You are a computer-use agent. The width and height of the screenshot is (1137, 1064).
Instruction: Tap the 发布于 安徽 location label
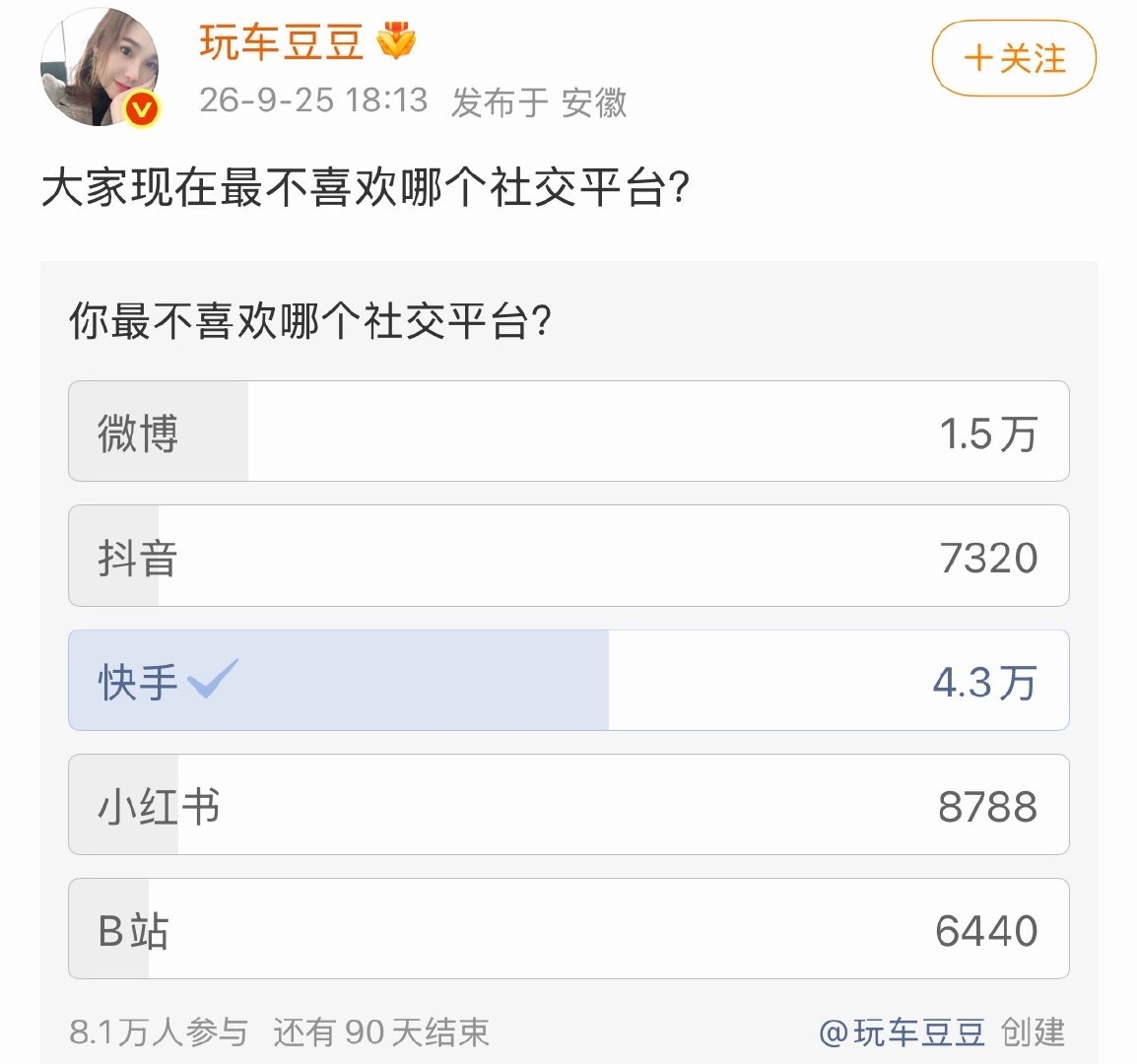pos(539,101)
